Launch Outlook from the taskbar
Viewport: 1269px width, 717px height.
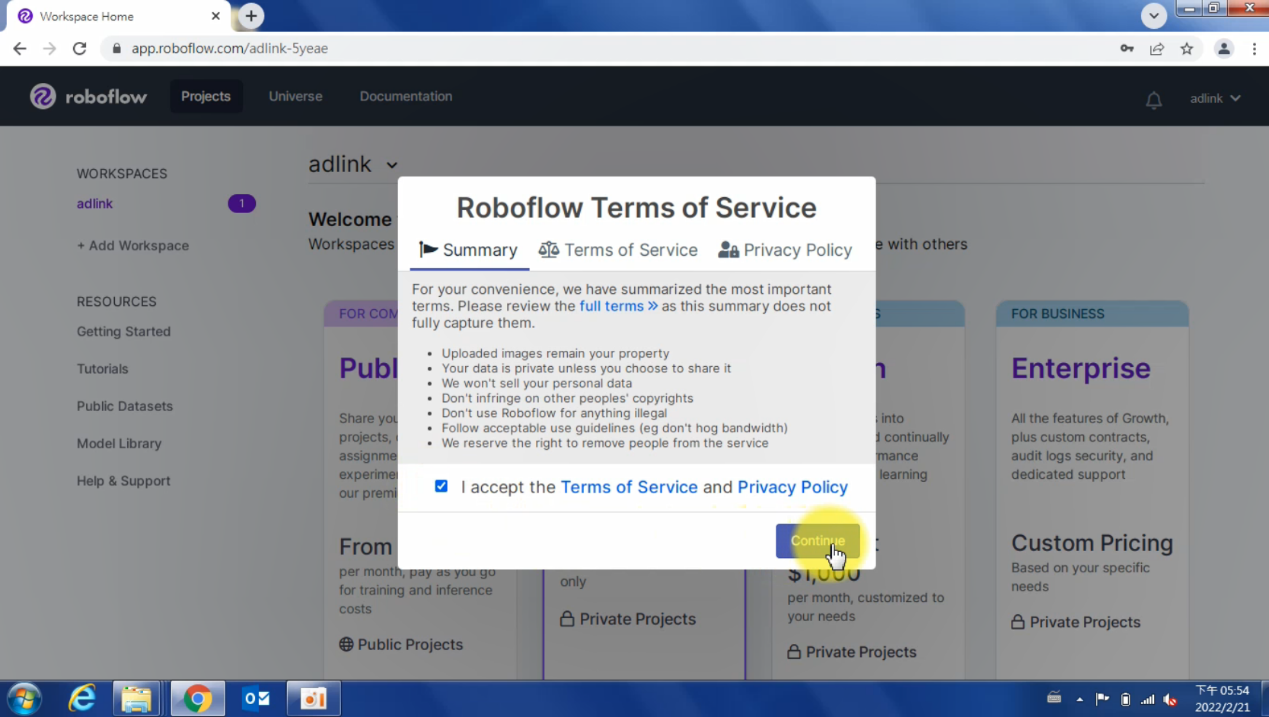pyautogui.click(x=256, y=698)
